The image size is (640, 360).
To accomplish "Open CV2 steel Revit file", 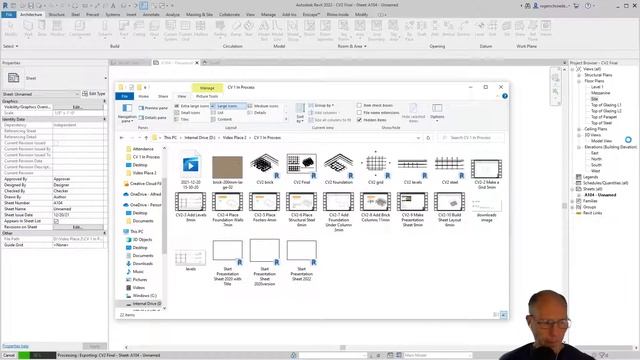I will coord(449,169).
